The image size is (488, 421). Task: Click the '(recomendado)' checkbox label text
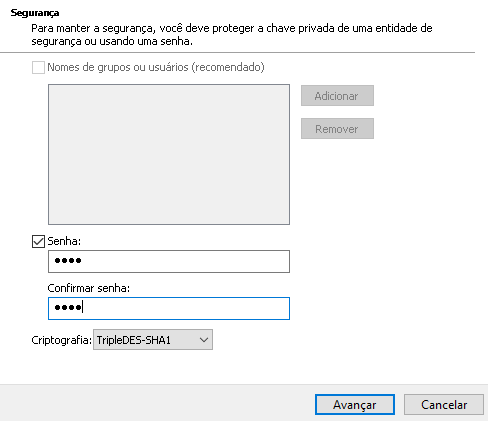pos(228,67)
